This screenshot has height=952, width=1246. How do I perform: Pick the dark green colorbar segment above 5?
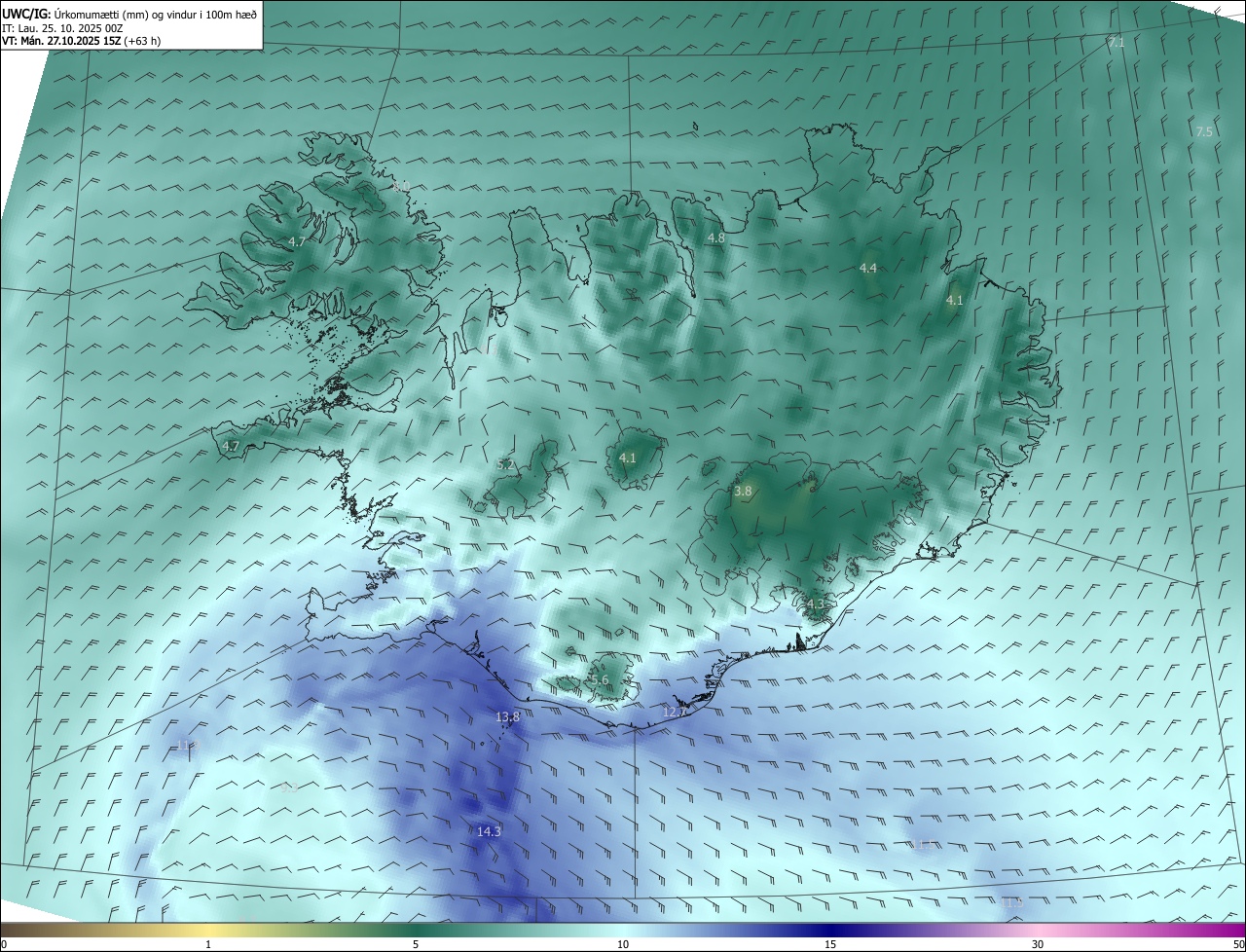pos(416,930)
